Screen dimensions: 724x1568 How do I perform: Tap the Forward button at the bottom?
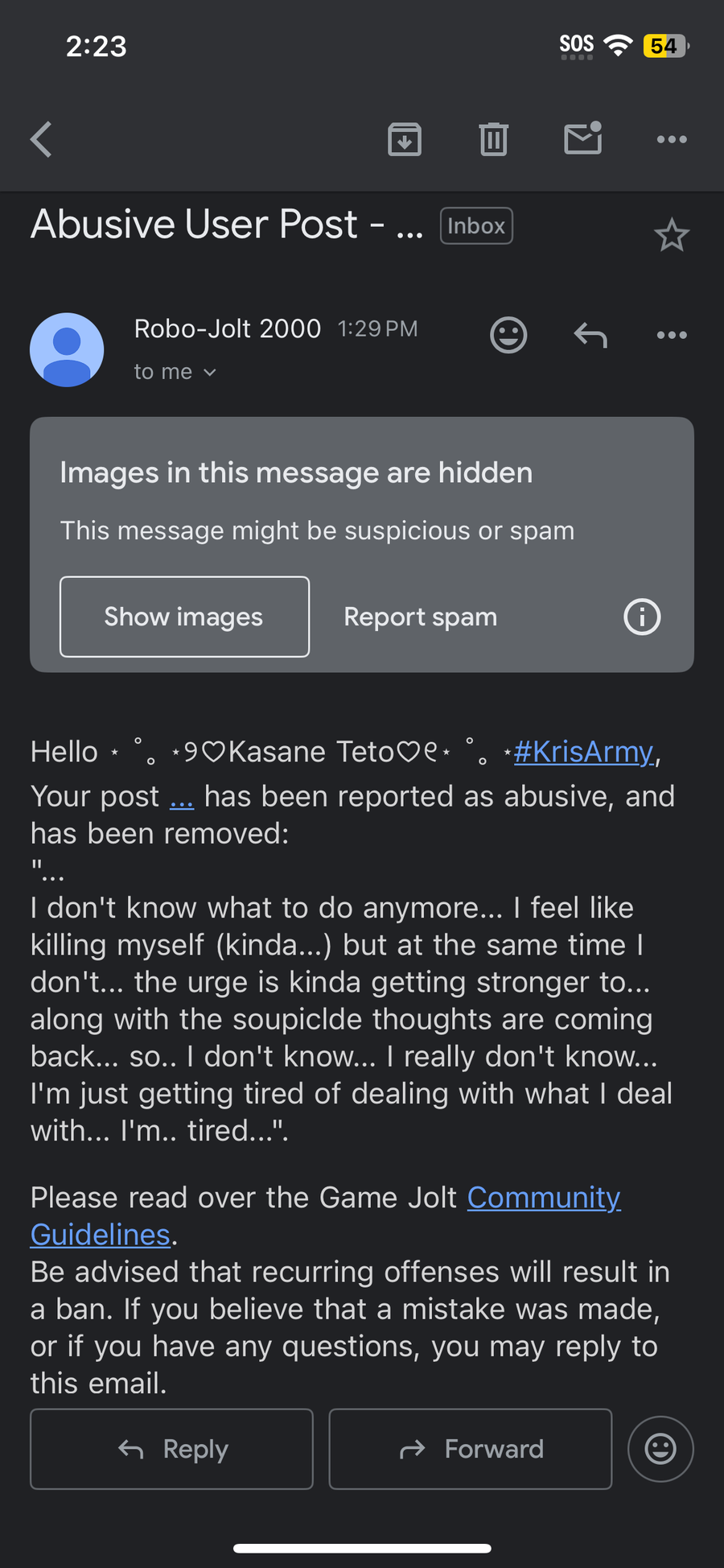pos(471,1449)
